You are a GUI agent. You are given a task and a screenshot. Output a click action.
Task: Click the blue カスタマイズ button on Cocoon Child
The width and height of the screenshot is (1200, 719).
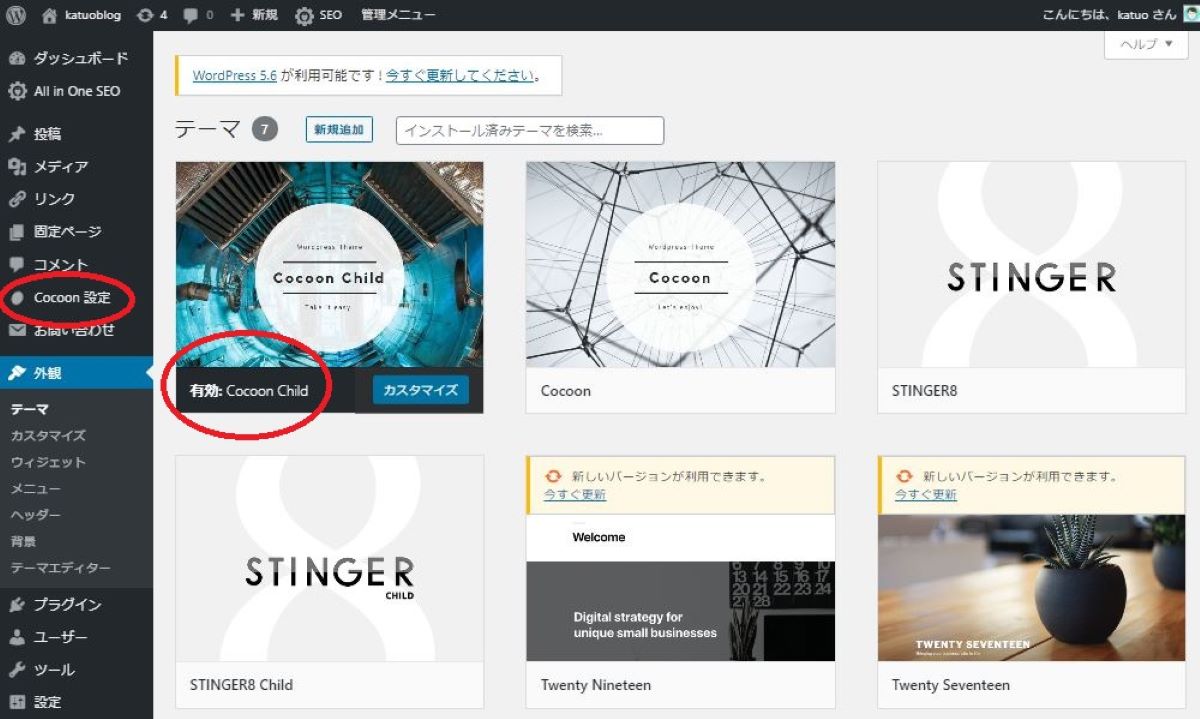pyautogui.click(x=421, y=390)
